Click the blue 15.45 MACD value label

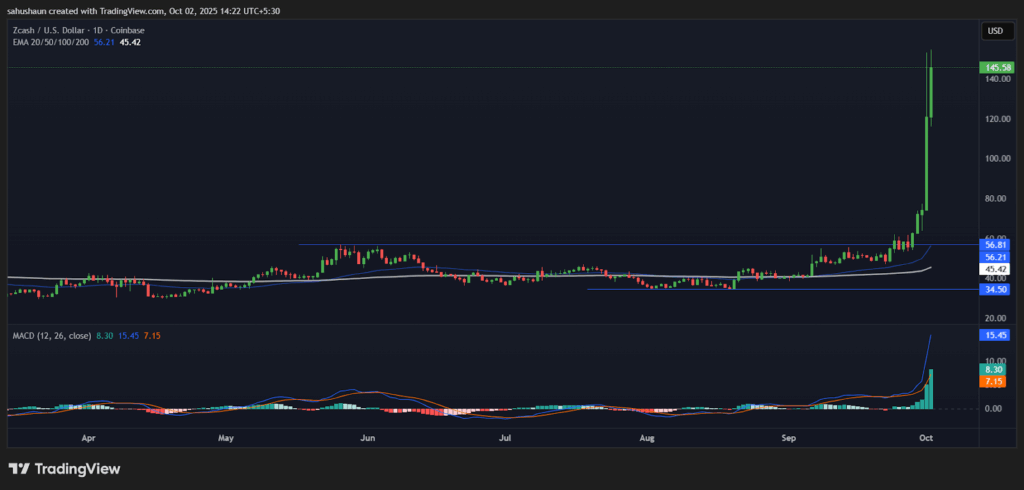click(x=995, y=335)
